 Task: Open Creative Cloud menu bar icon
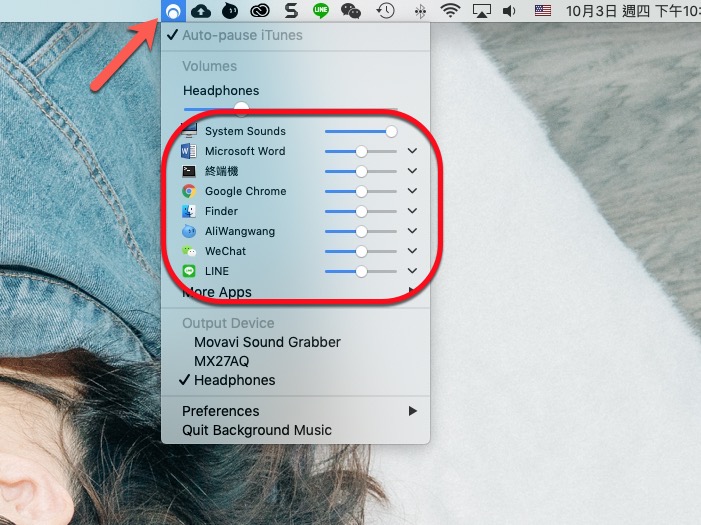[260, 11]
